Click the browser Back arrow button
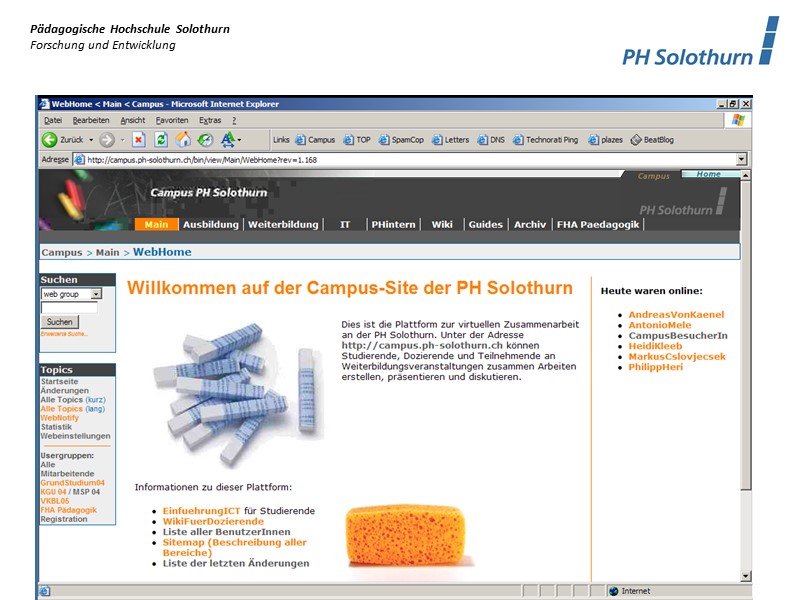Screen dimensions: 800x600 [49, 140]
